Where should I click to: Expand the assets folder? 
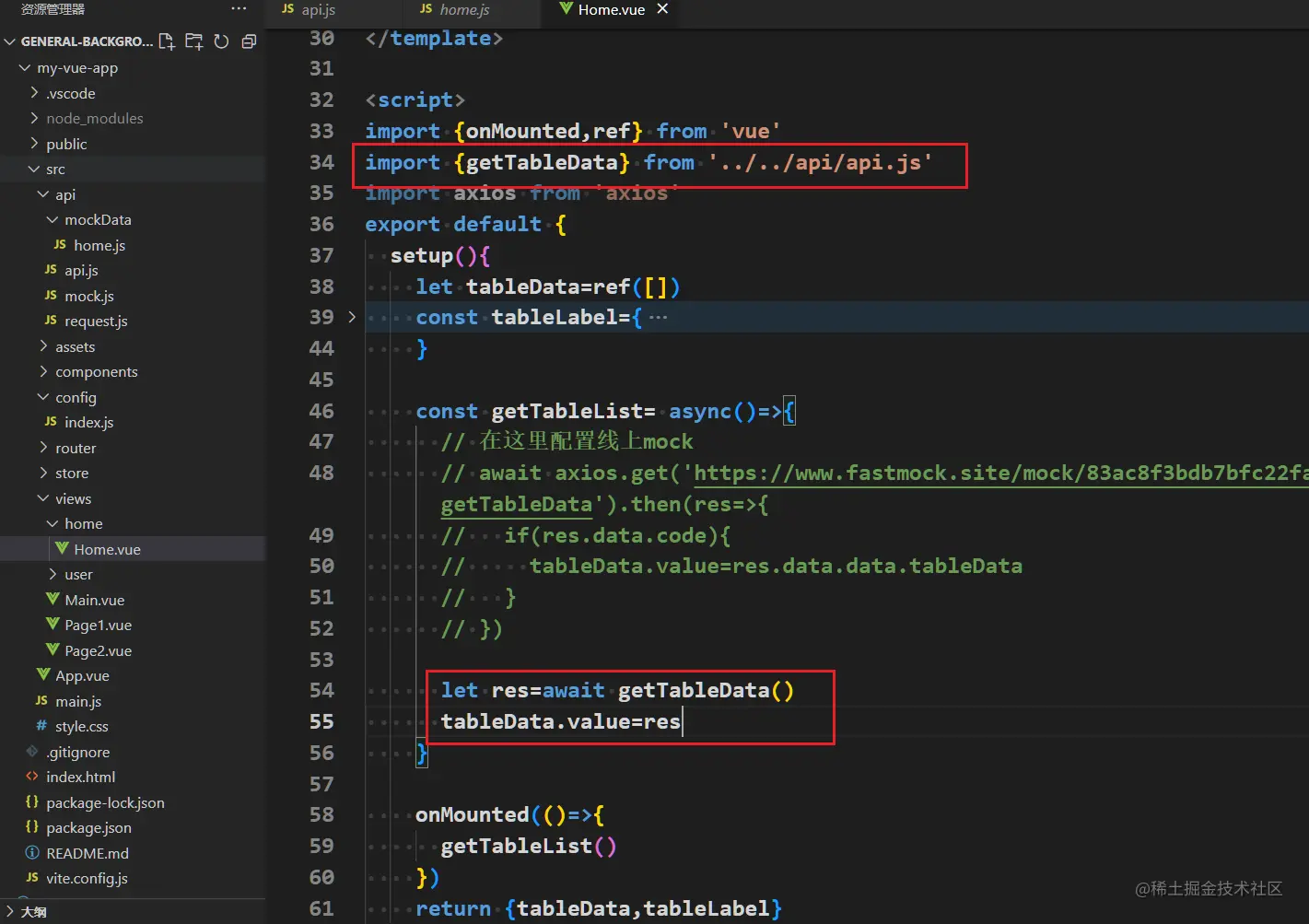tap(43, 346)
